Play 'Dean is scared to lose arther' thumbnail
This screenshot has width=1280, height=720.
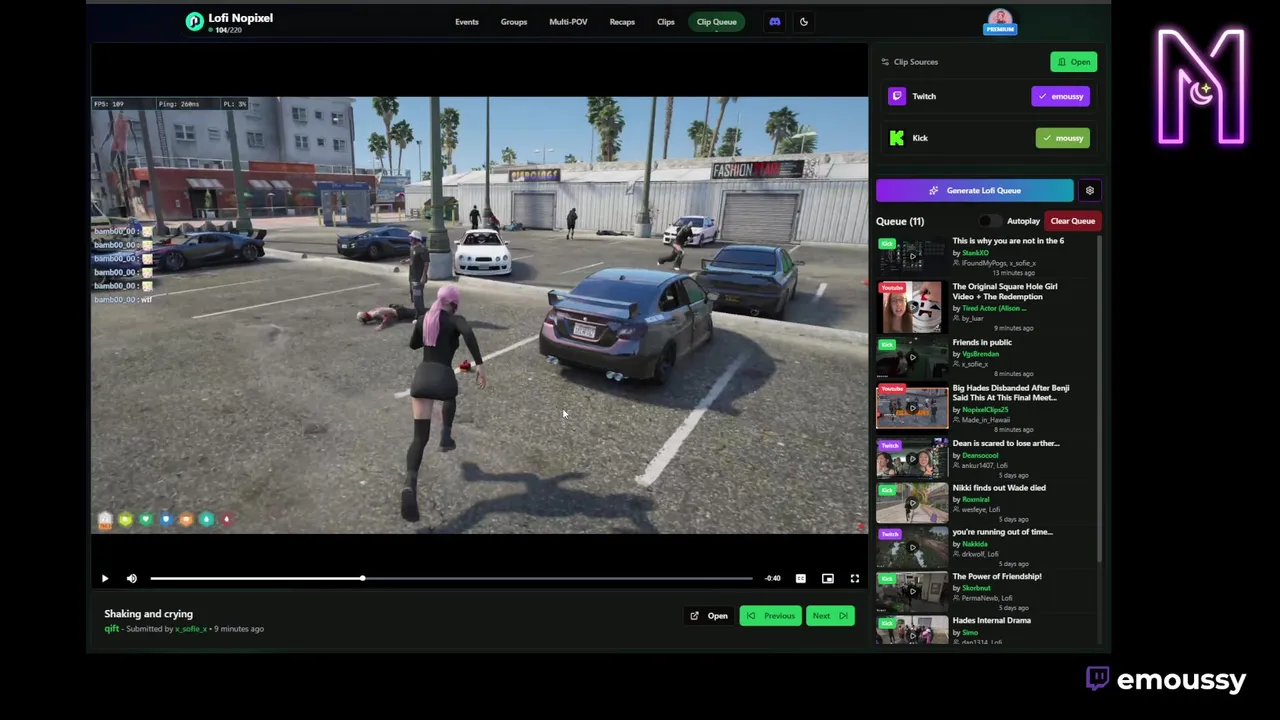click(912, 459)
